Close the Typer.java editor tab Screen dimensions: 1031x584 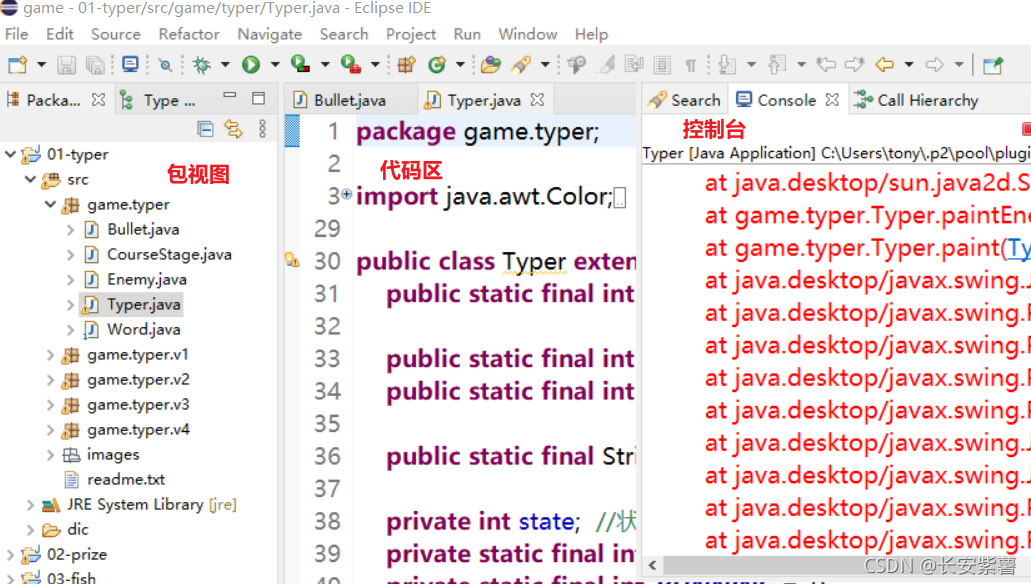pos(537,99)
